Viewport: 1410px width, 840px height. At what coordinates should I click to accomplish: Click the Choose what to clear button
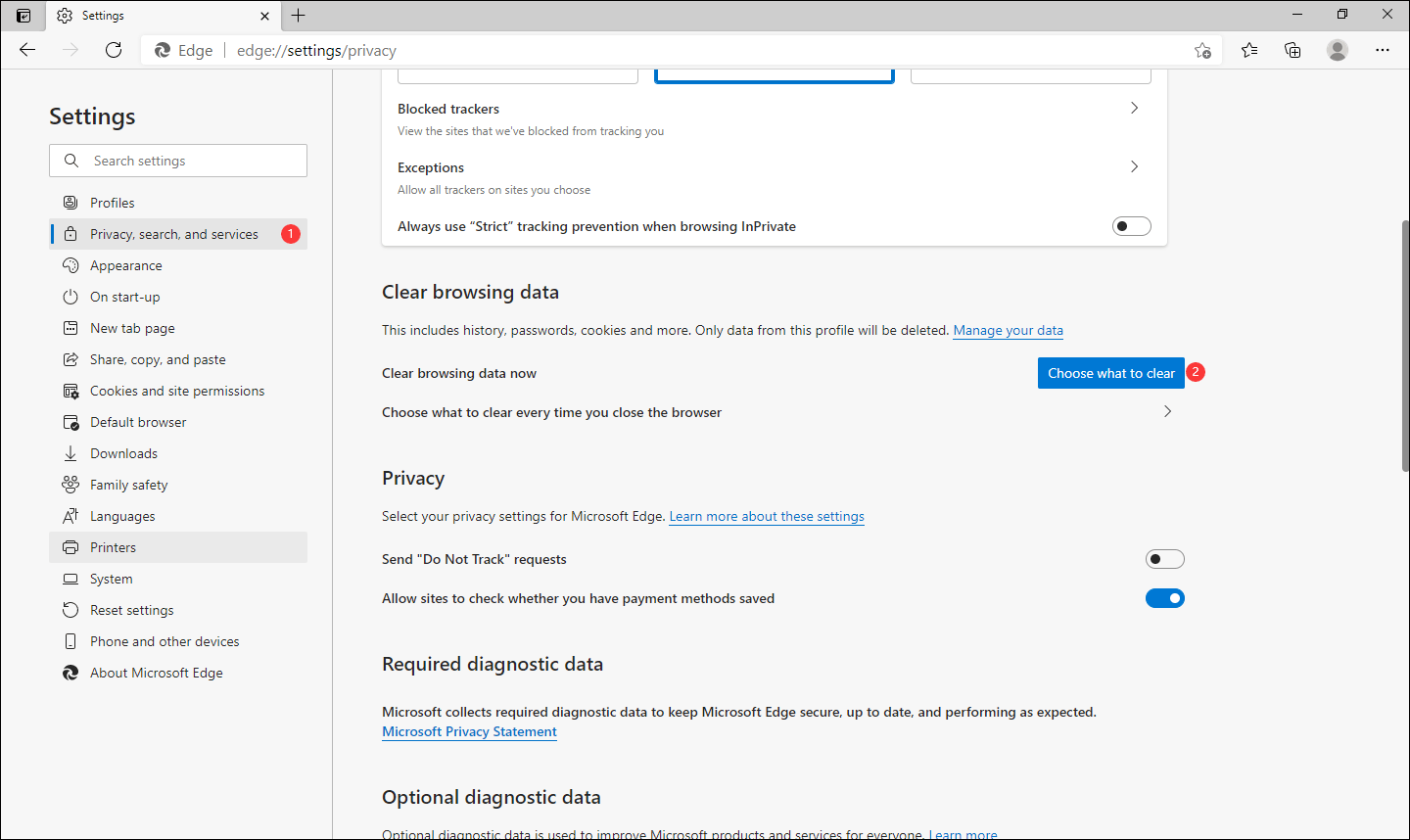click(1110, 372)
